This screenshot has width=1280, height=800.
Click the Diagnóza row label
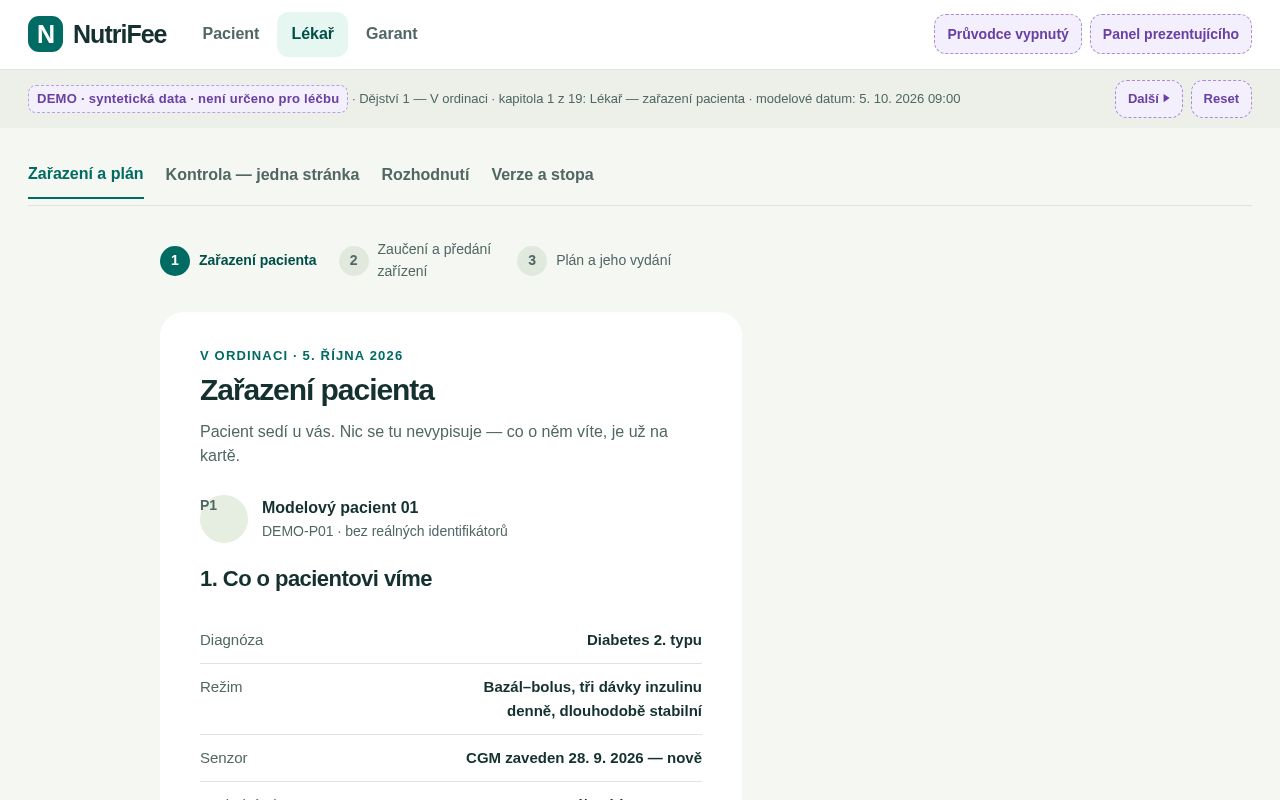click(232, 640)
